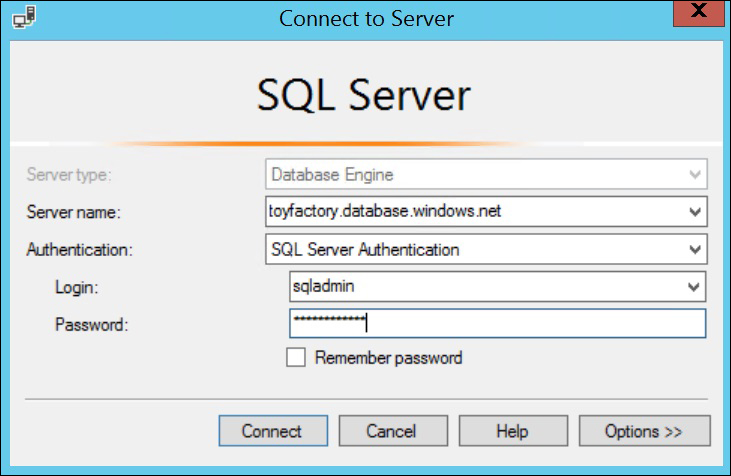Click the greyed-out Server type dropdown arrow

pyautogui.click(x=695, y=175)
